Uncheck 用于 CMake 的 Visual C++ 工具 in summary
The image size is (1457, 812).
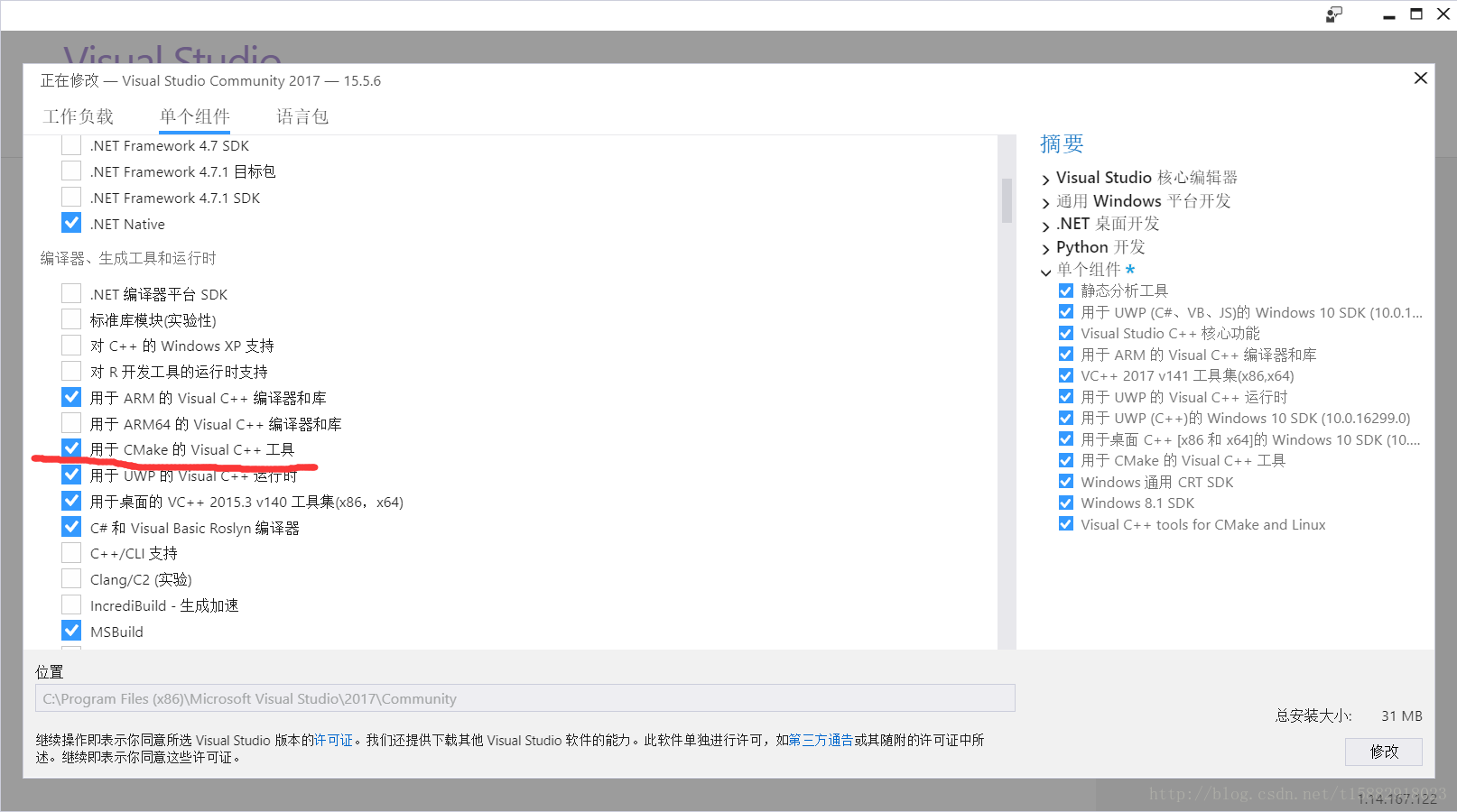1066,460
